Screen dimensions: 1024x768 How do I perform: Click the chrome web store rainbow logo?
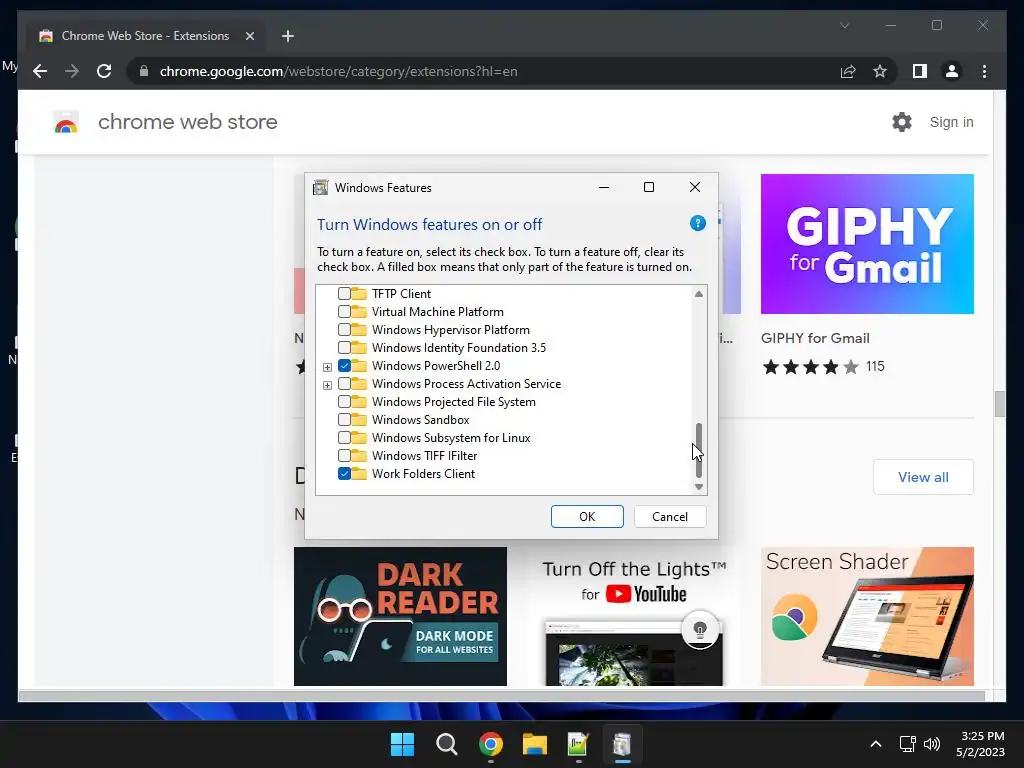click(x=66, y=122)
